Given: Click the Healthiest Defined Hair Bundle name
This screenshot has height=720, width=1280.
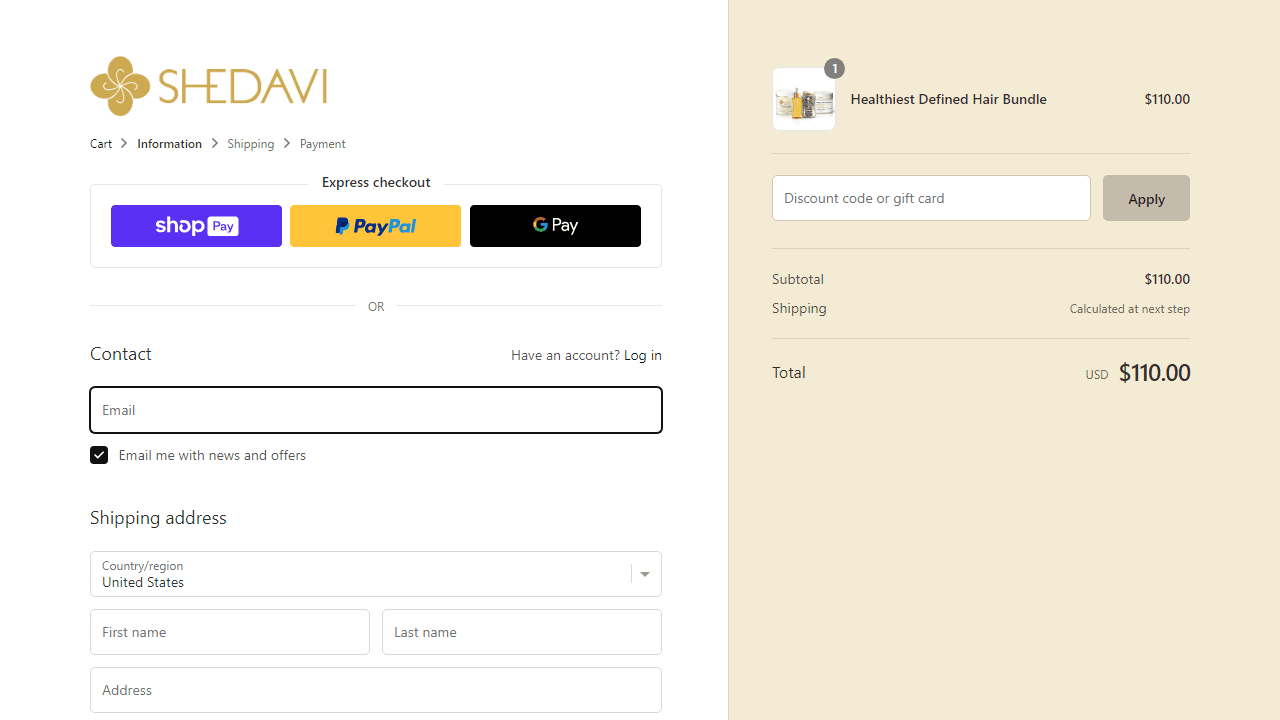Looking at the screenshot, I should [948, 99].
